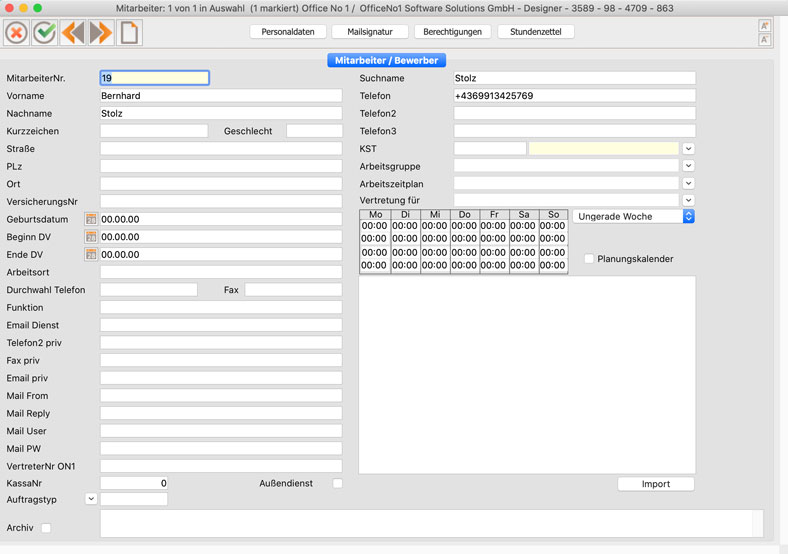788x554 pixels.
Task: Open the Arbeitsgruppe dropdown
Action: (688, 165)
